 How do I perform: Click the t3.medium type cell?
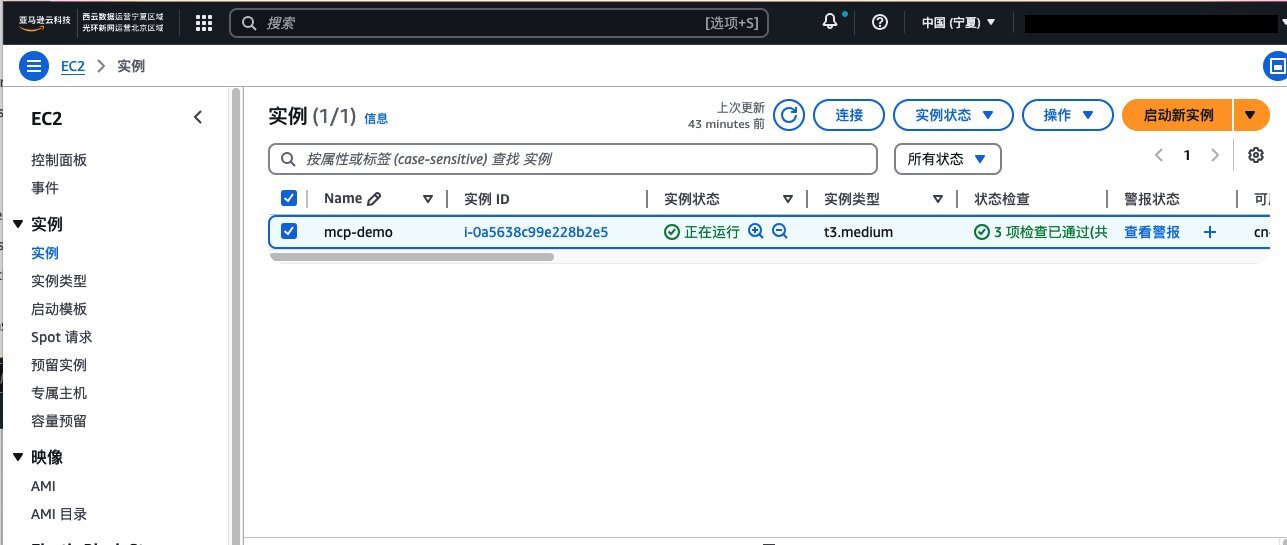[x=859, y=232]
